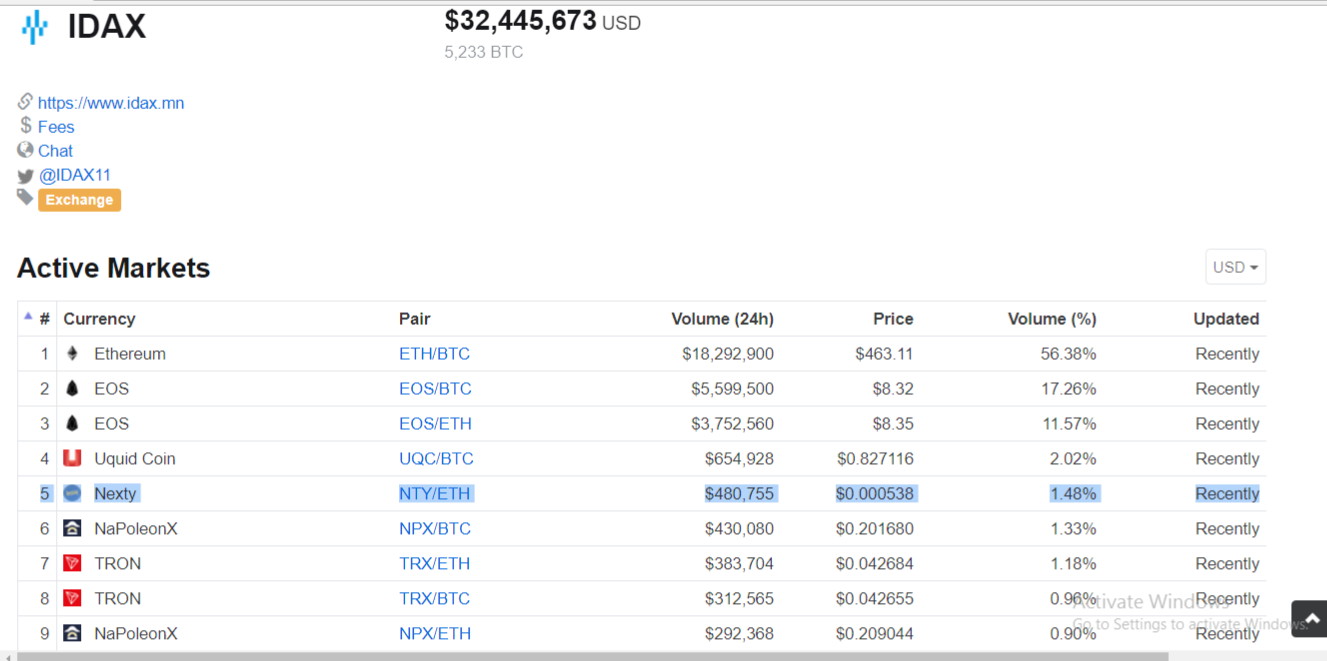Viewport: 1327px width, 661px height.
Task: Sort table by Volume (24h) header
Action: pos(722,319)
